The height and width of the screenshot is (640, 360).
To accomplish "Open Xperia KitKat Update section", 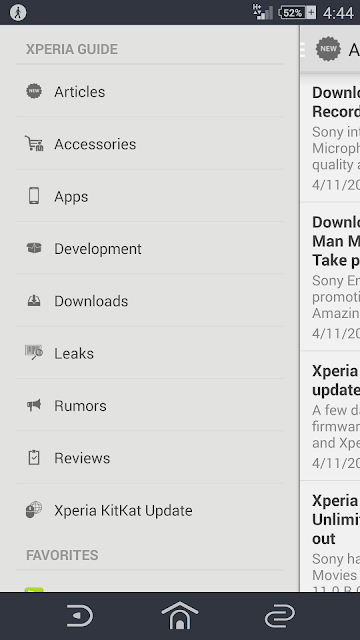I will click(150, 510).
